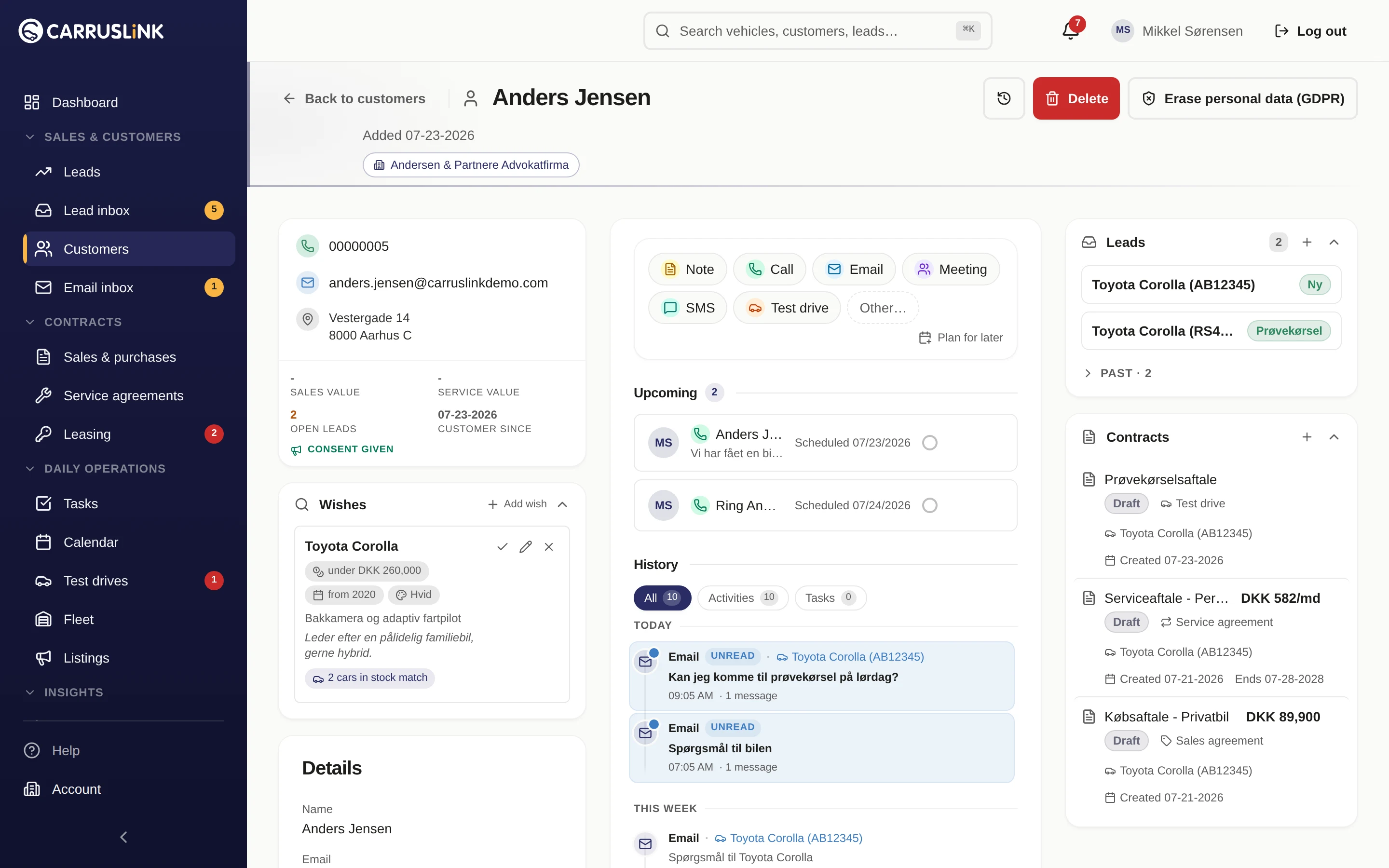Screen dimensions: 1389x868
Task: Add a new contract with plus
Action: [x=1307, y=437]
